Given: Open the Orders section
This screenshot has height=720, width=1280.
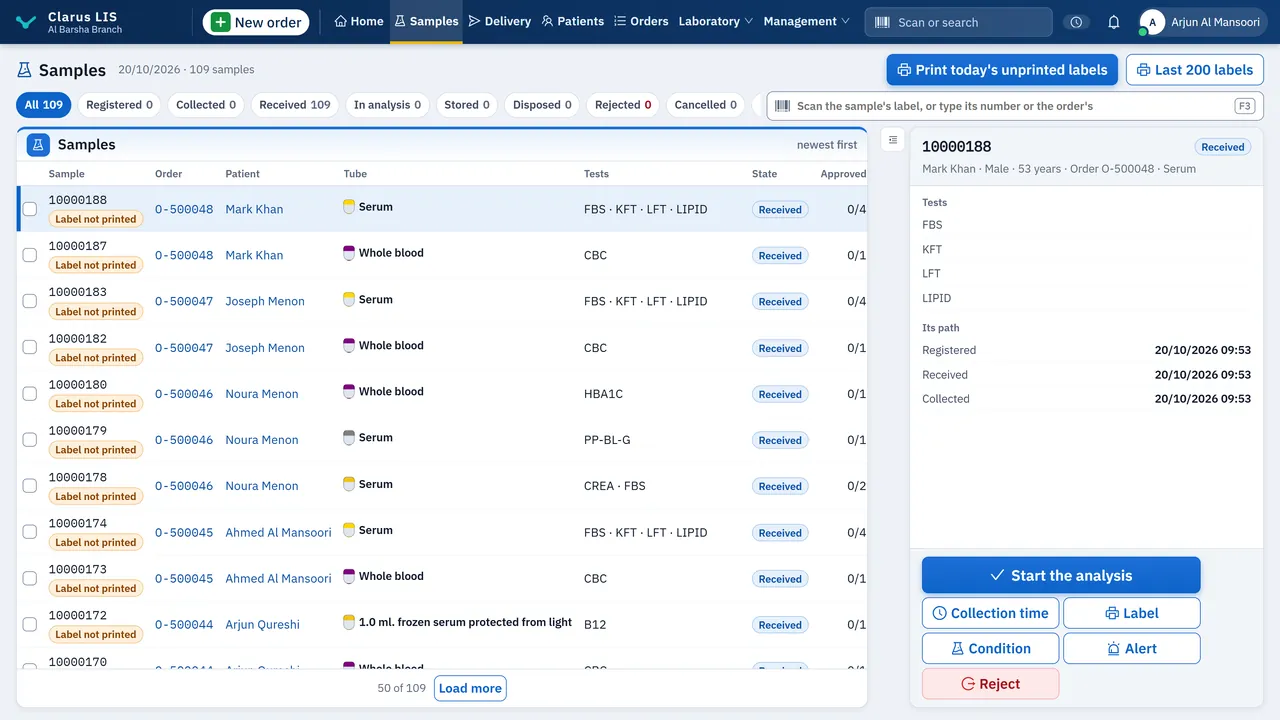Looking at the screenshot, I should [641, 21].
